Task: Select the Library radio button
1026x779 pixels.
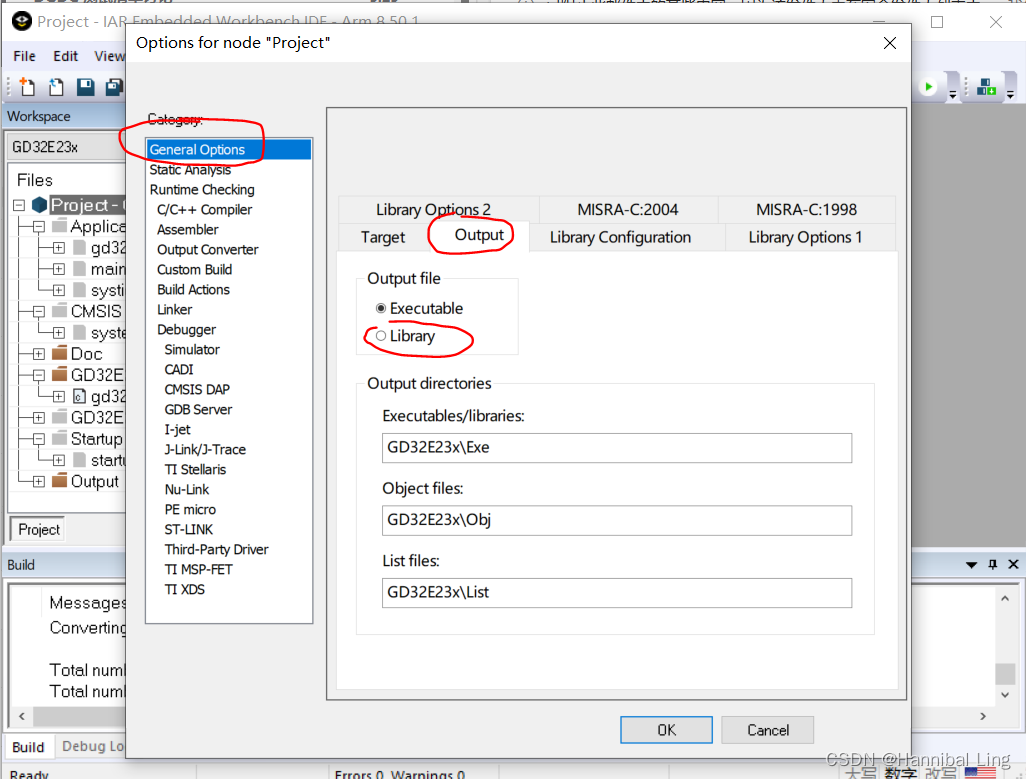Action: point(381,336)
